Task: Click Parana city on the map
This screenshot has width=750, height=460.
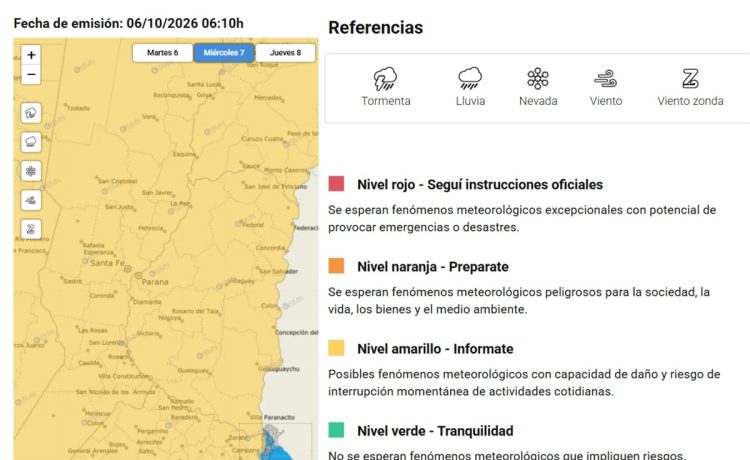Action: pos(155,282)
